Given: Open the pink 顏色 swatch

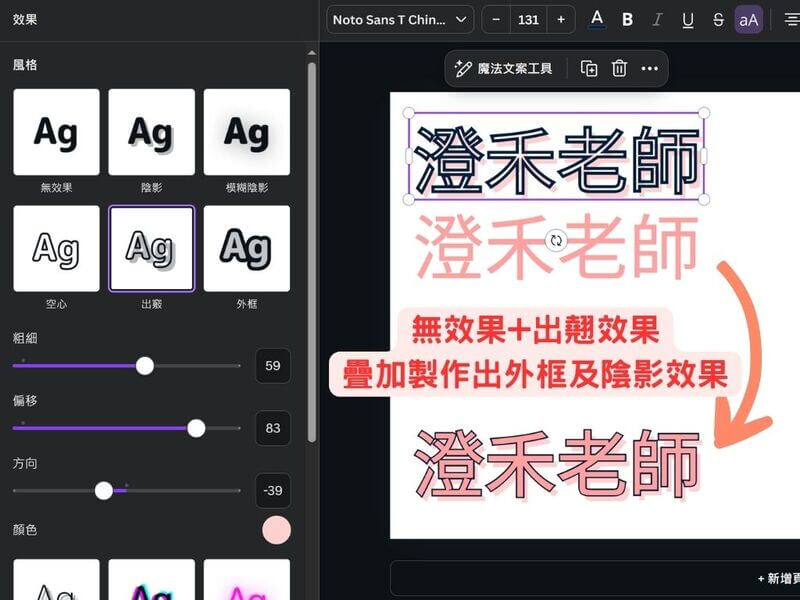Looking at the screenshot, I should coord(276,530).
